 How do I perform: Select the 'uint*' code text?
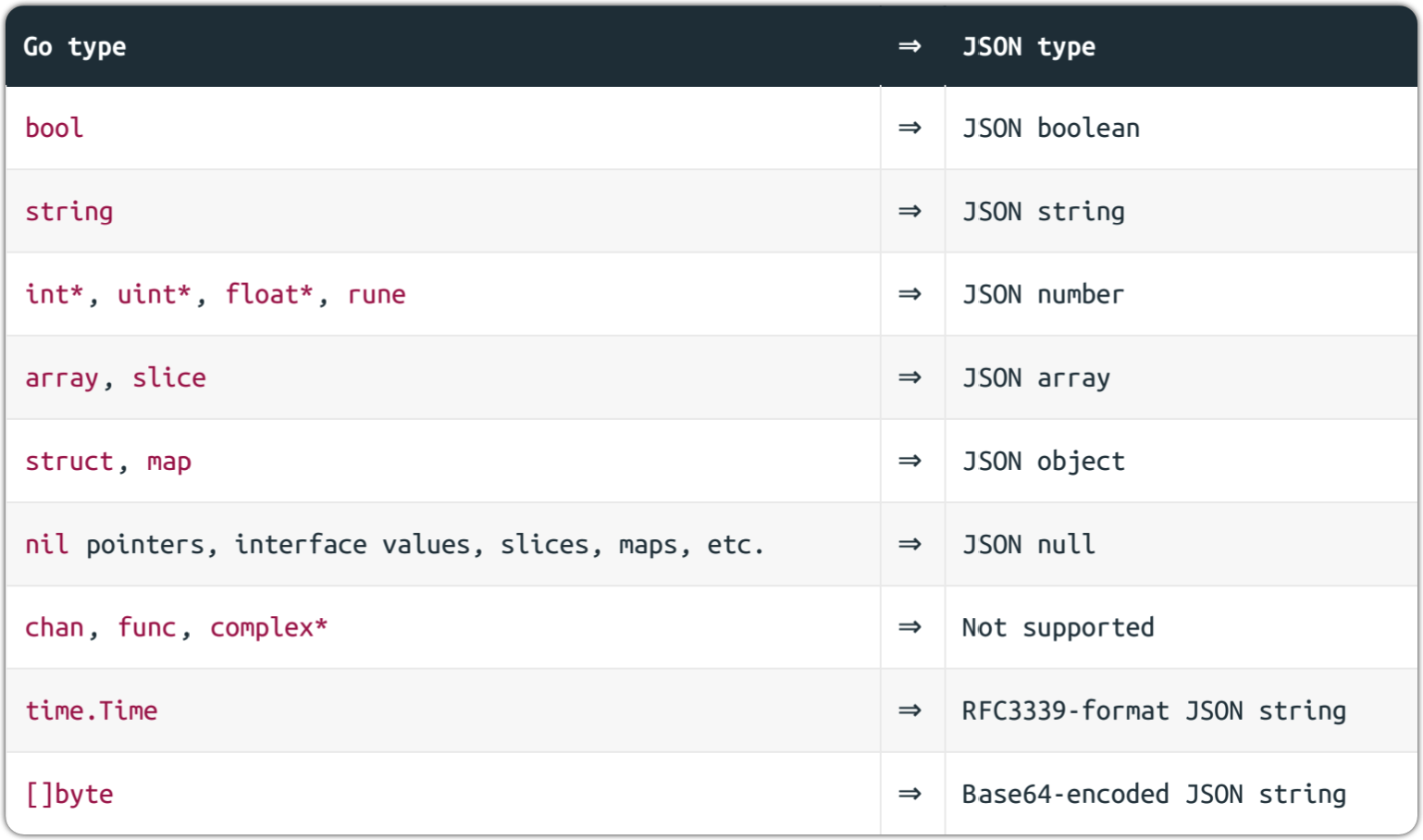154,294
